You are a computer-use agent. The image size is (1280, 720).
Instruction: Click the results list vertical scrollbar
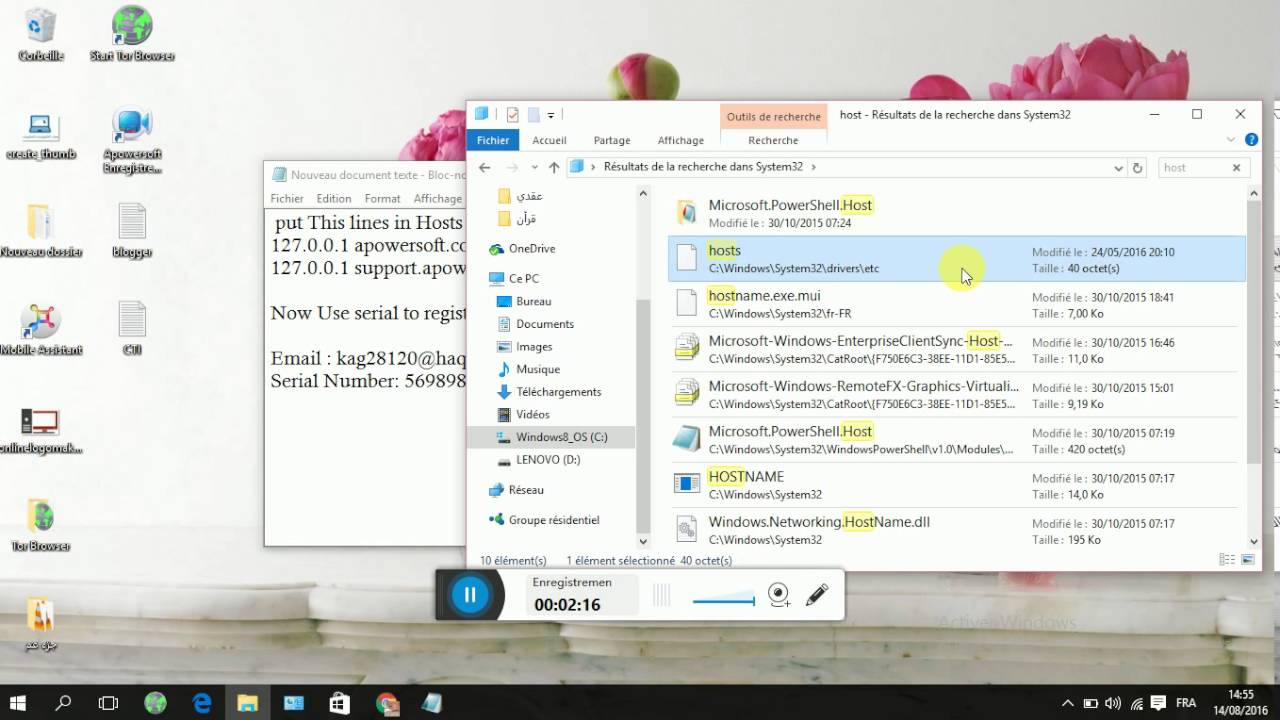1254,330
